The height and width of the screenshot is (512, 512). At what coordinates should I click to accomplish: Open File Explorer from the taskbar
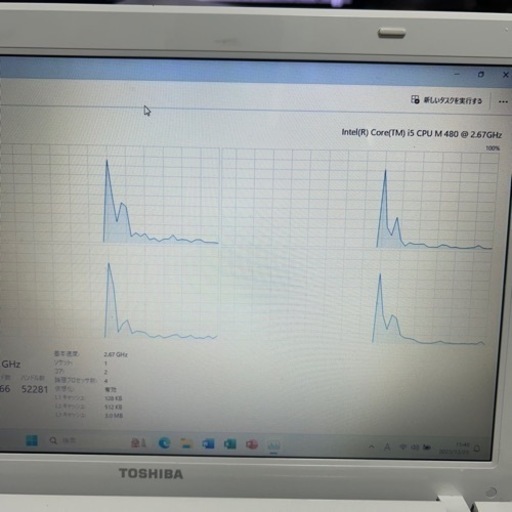pos(186,443)
